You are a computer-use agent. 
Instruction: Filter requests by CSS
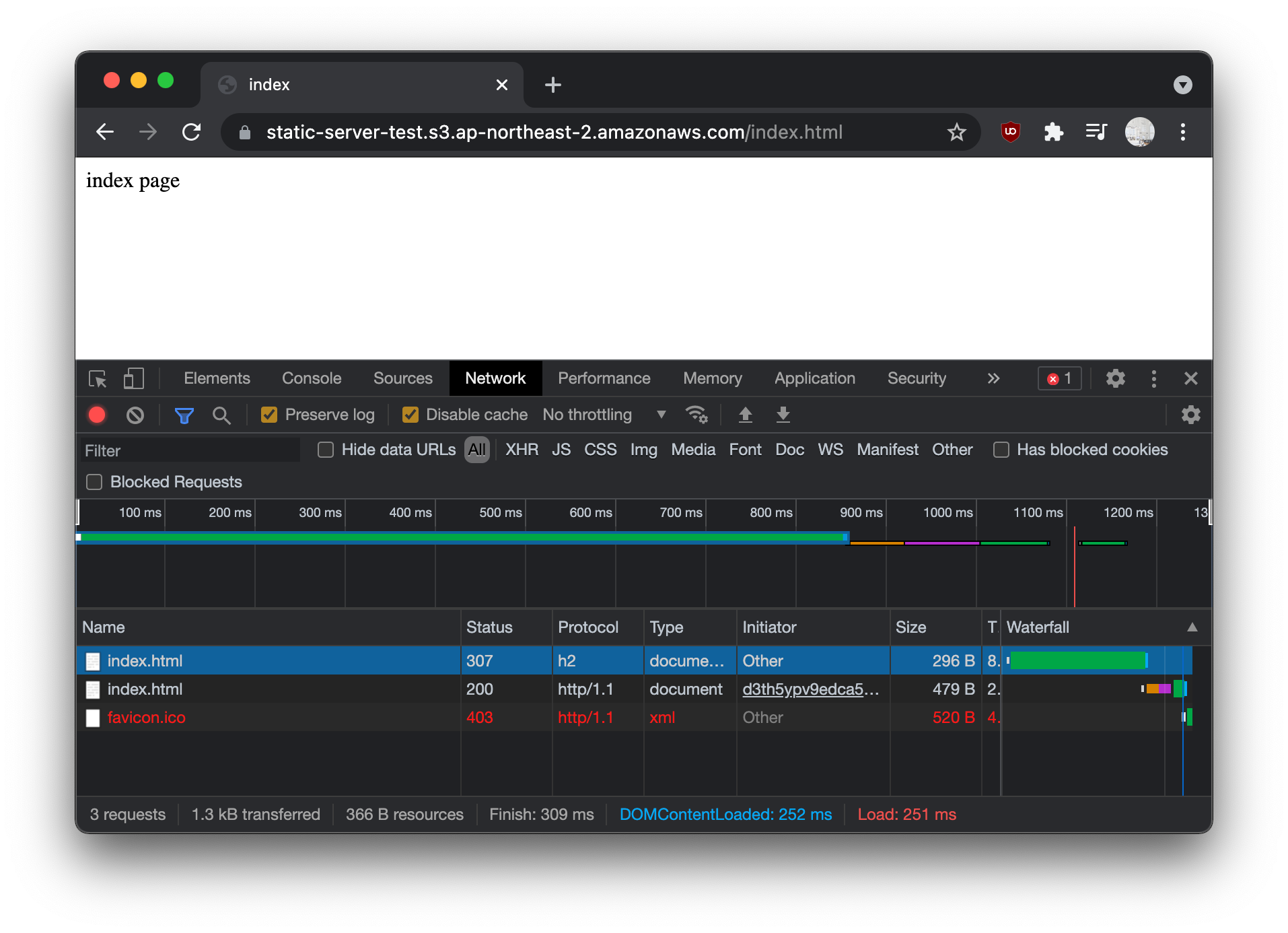600,450
